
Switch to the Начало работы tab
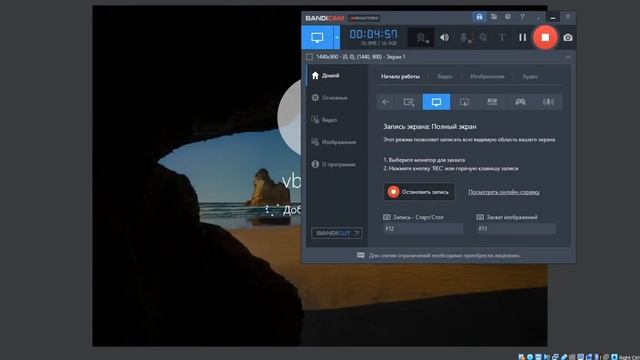400,76
